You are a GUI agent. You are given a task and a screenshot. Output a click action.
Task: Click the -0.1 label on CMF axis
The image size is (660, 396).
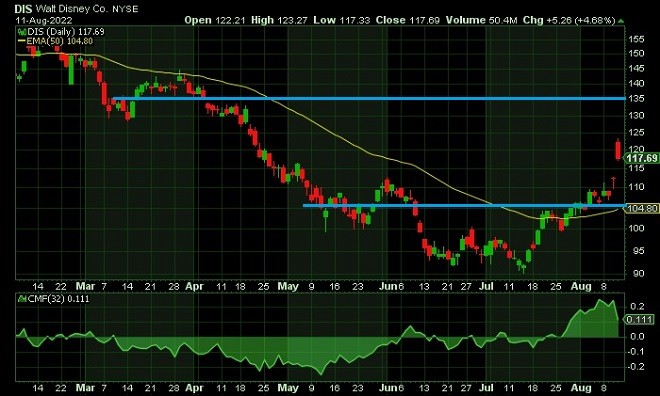(636, 351)
